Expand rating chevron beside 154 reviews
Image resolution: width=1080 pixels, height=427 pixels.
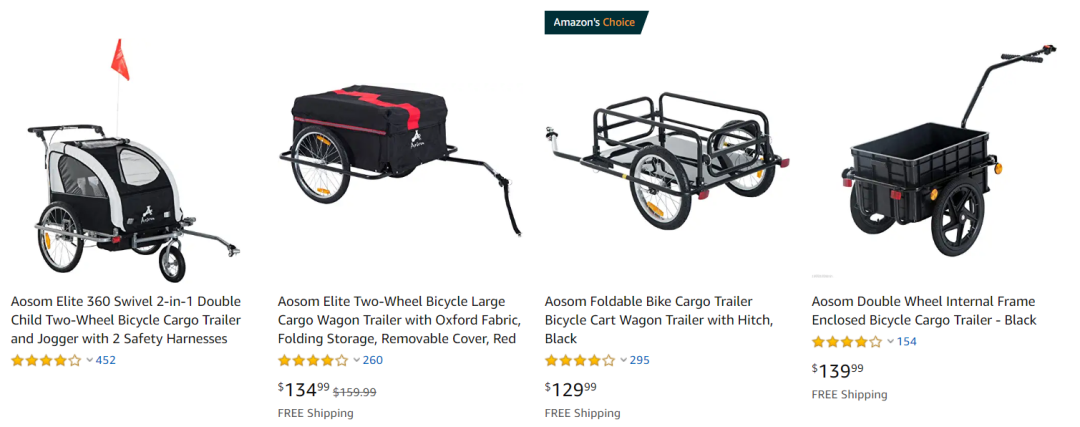(891, 342)
